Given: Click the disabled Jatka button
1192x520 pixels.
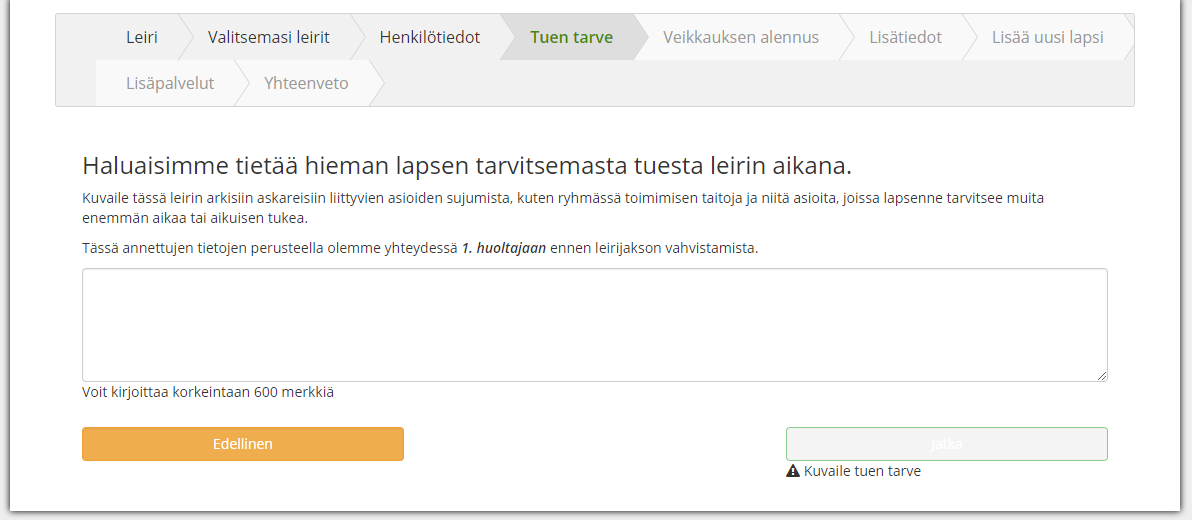Looking at the screenshot, I should pyautogui.click(x=946, y=444).
